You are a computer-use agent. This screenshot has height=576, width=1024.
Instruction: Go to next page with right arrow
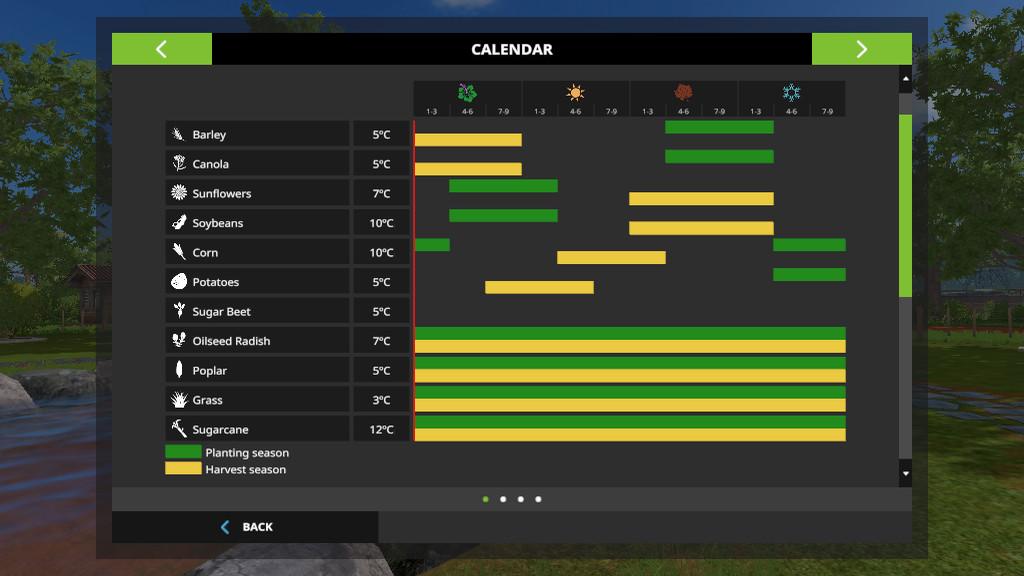point(861,49)
